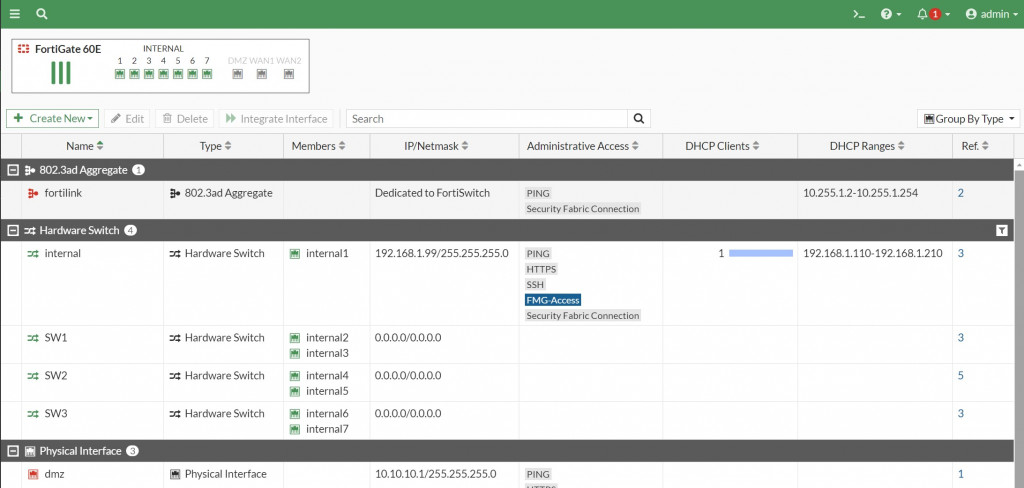Collapse the Physical Interface group

click(12, 451)
